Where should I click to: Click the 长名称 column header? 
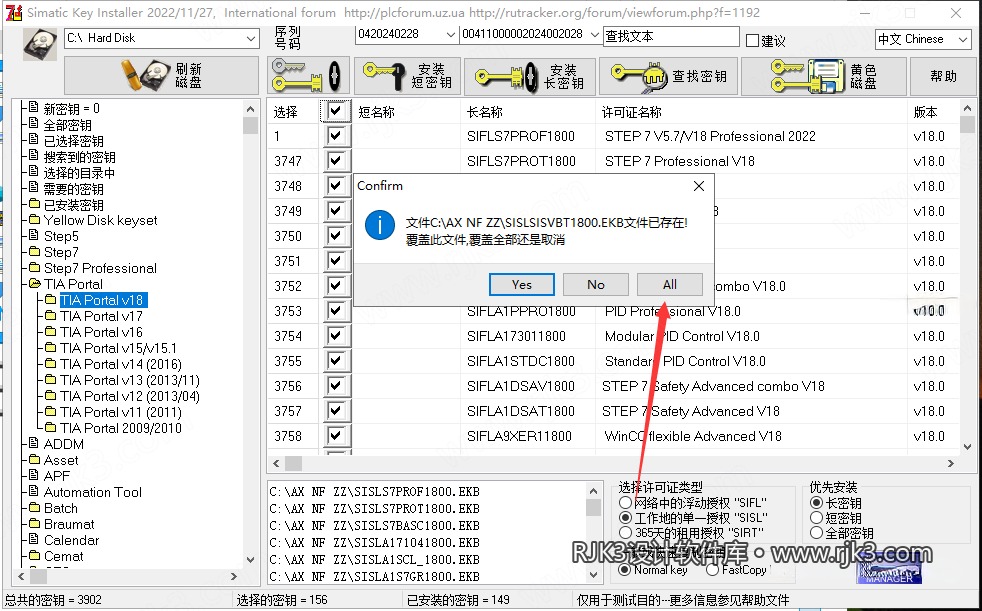pos(485,112)
